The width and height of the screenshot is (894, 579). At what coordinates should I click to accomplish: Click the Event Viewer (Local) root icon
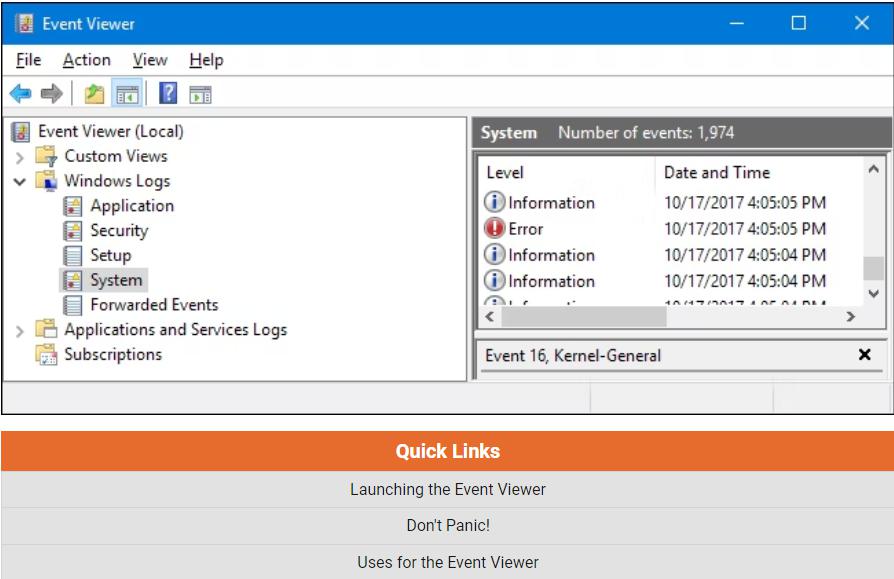[21, 132]
